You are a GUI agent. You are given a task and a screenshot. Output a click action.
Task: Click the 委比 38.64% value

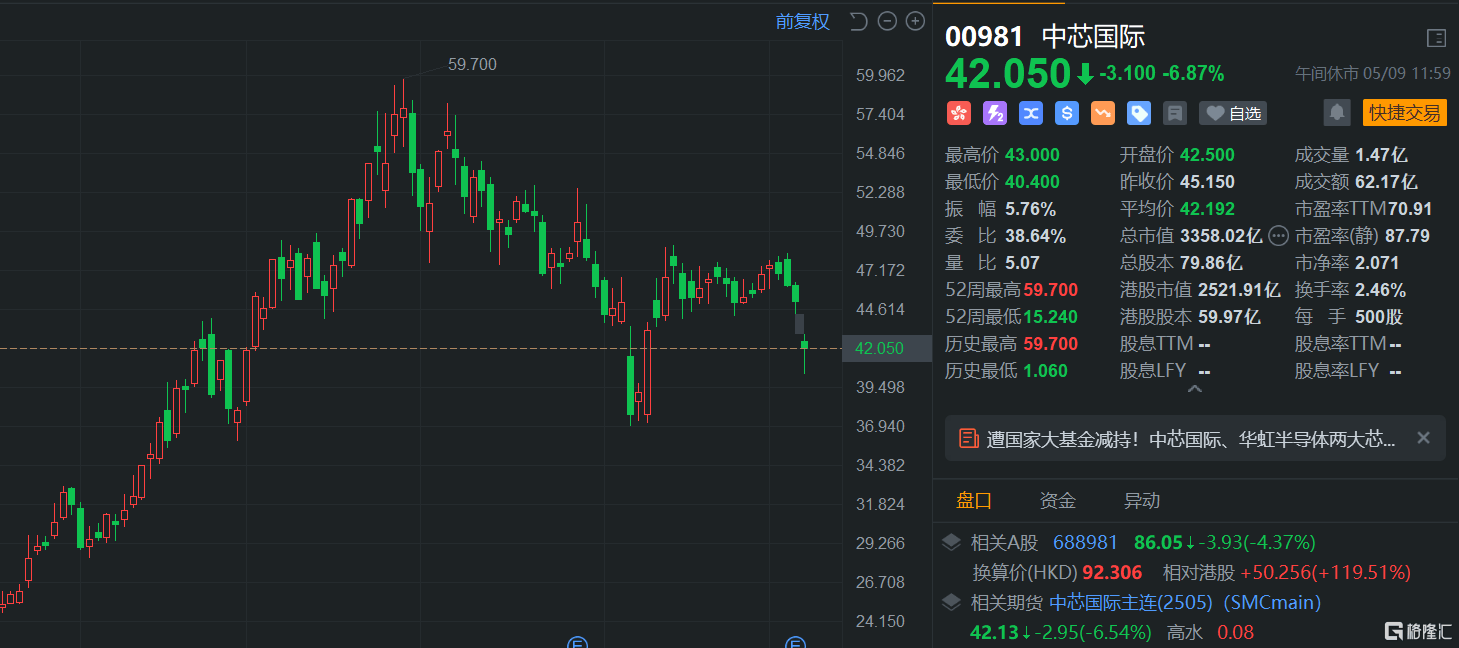[x=1035, y=236]
